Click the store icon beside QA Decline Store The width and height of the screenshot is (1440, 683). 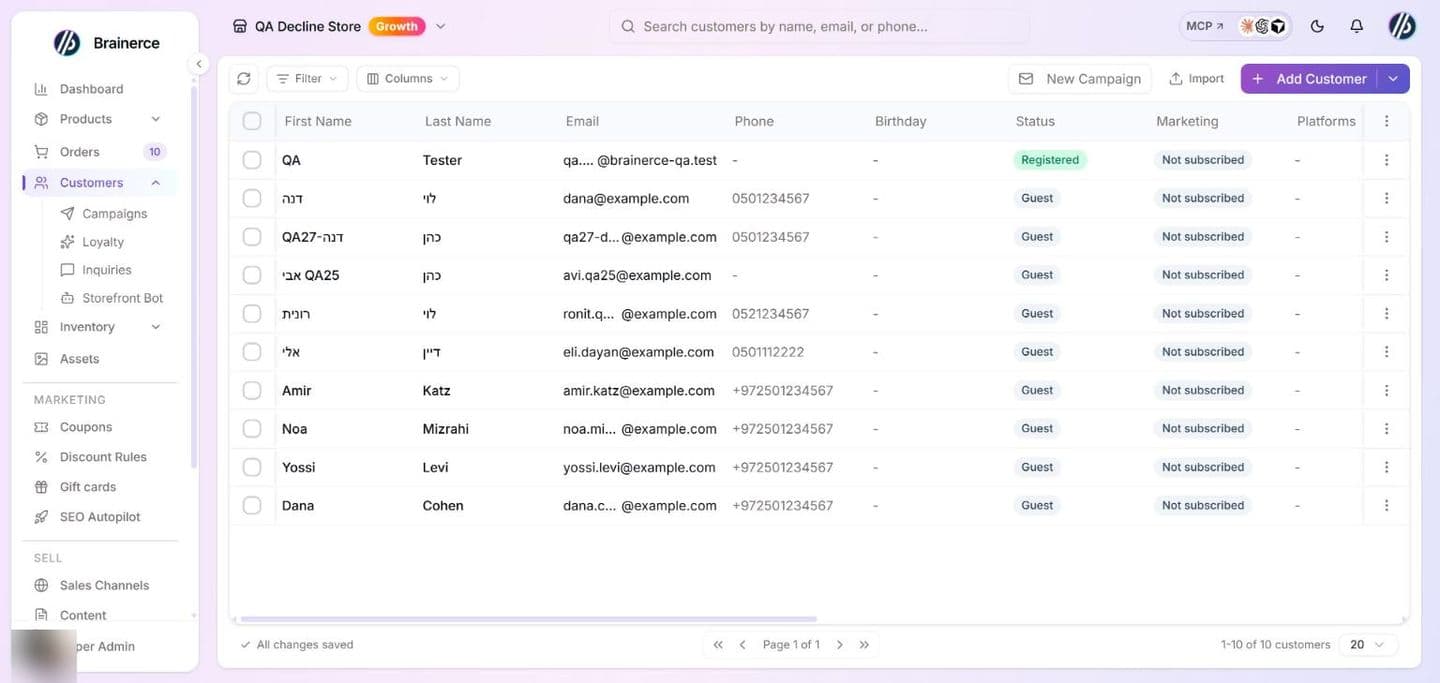(x=240, y=26)
